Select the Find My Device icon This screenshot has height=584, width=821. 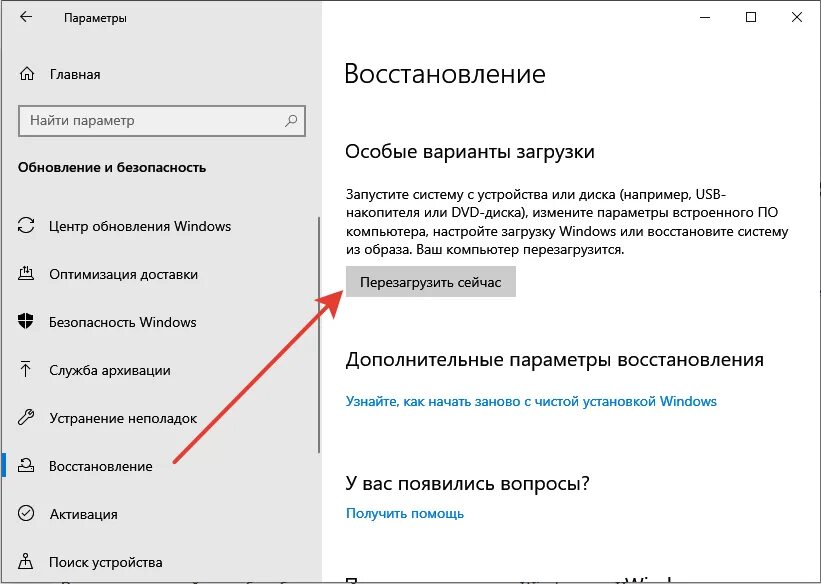(24, 562)
